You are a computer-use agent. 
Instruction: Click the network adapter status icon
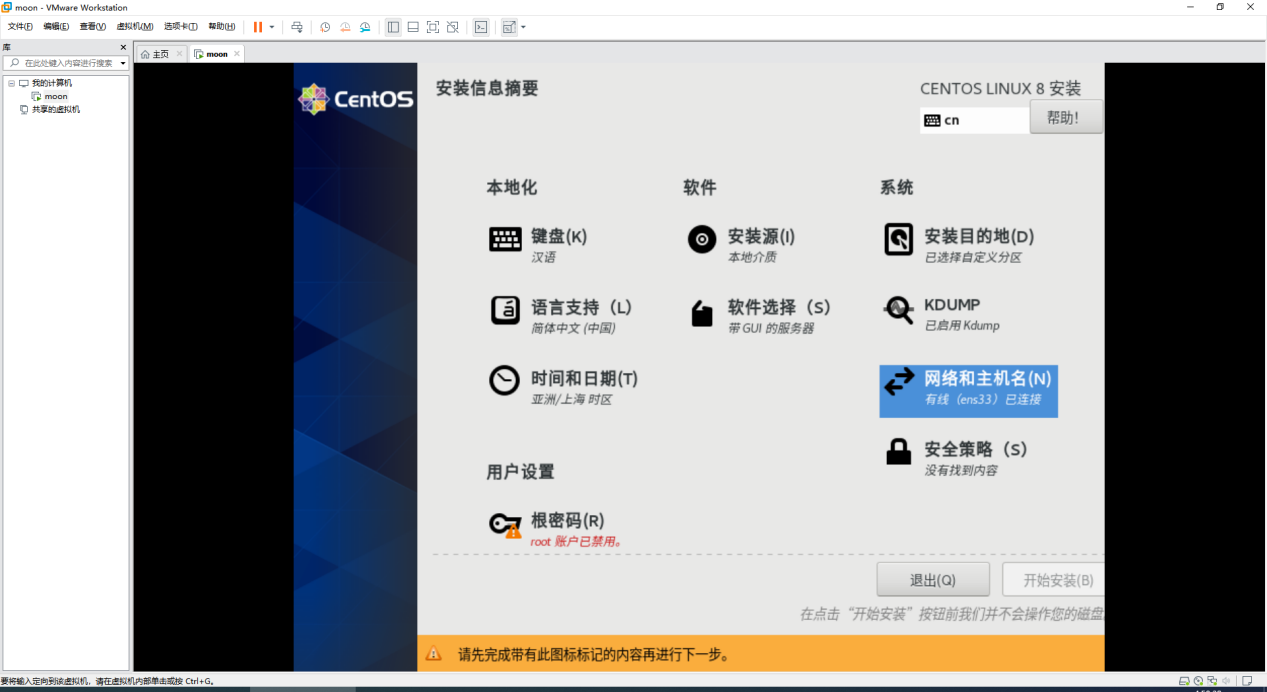(1212, 681)
